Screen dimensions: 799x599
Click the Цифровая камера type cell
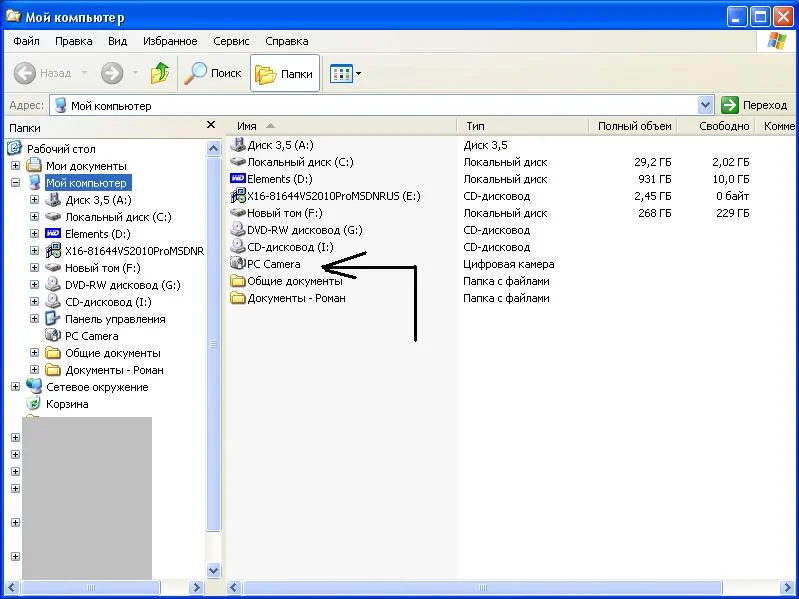(x=509, y=264)
